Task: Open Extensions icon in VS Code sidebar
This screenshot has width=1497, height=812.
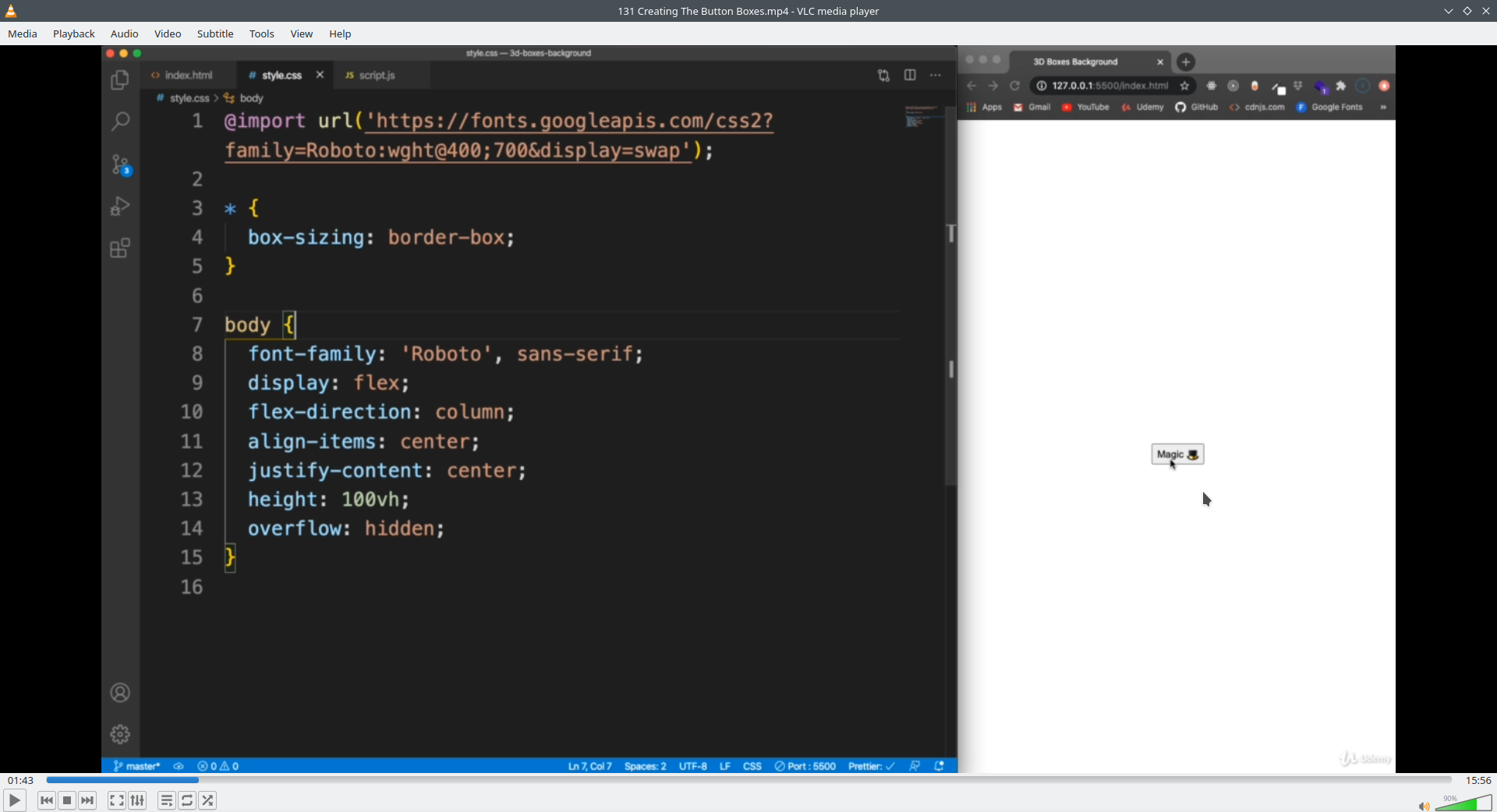Action: click(120, 248)
